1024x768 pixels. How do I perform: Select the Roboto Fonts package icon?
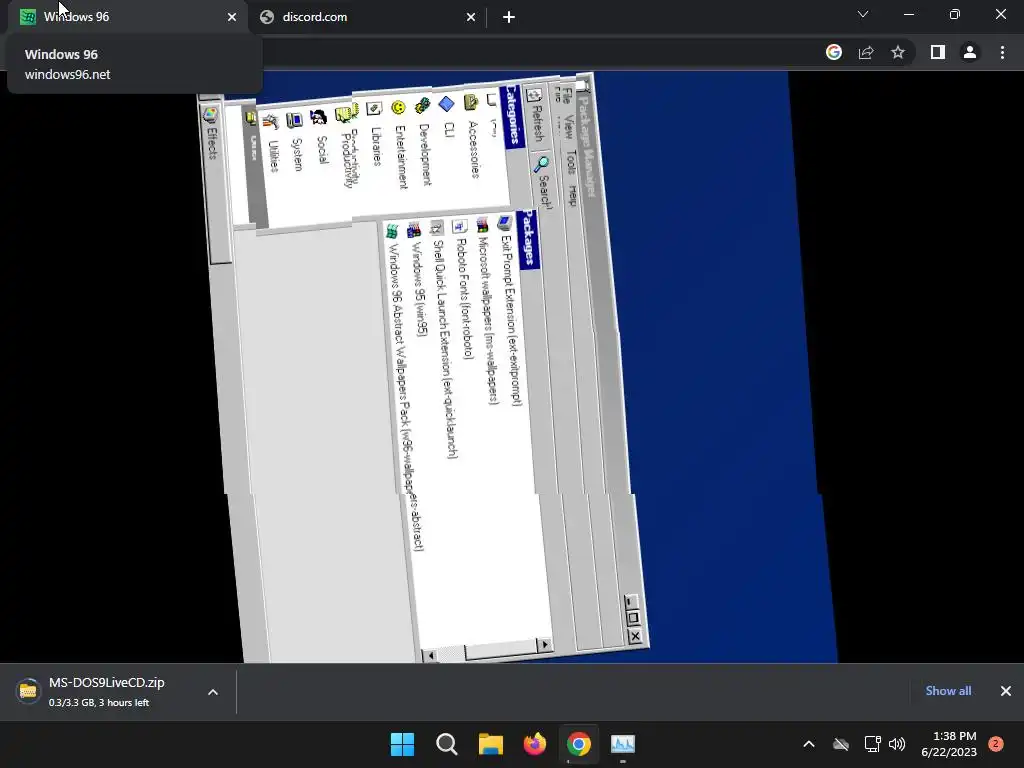[x=460, y=227]
